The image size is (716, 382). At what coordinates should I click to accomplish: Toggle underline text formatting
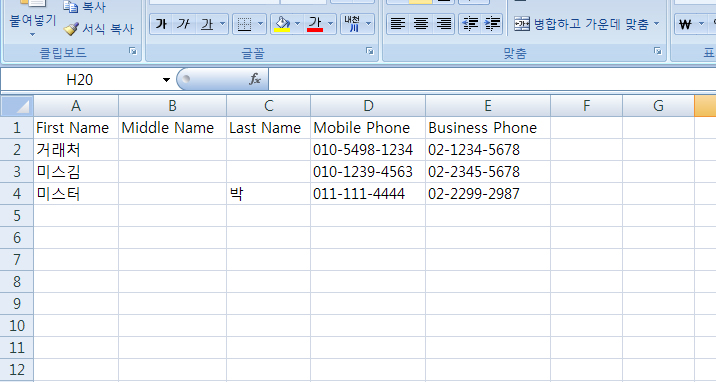click(x=207, y=24)
